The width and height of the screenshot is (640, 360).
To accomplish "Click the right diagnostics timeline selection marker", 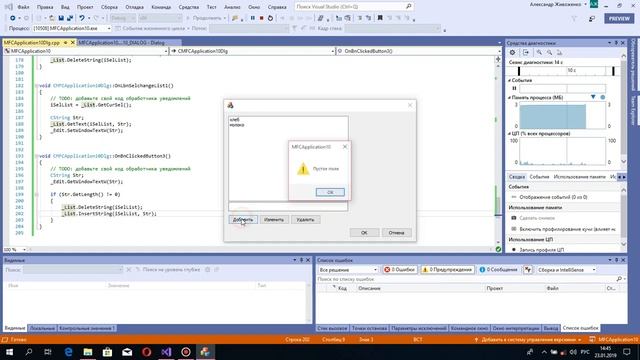I will coord(613,71).
